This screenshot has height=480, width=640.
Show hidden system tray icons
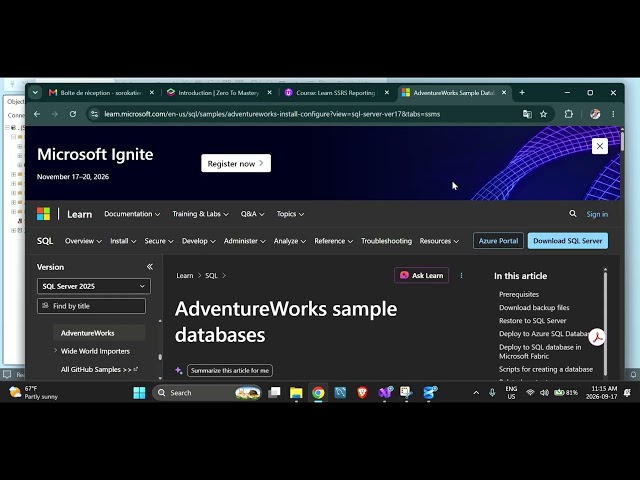point(476,393)
